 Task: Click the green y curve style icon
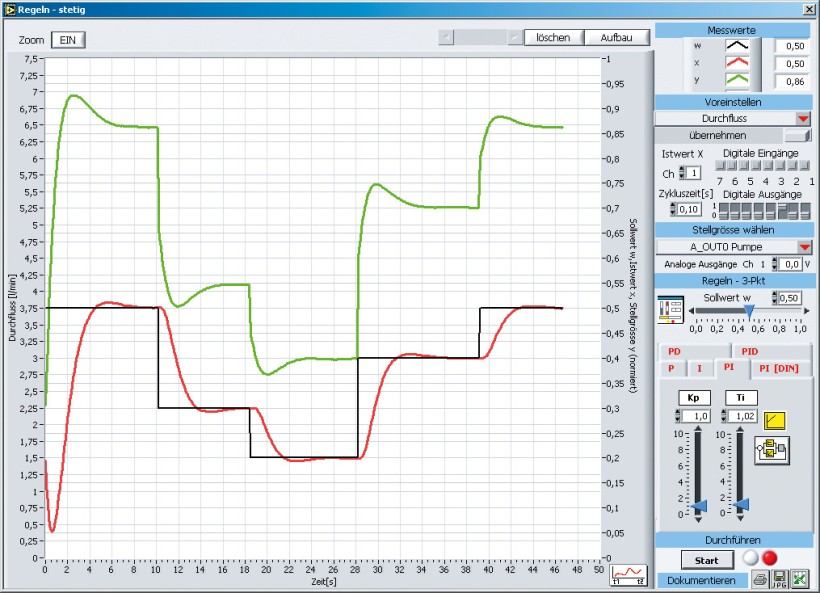tap(741, 81)
